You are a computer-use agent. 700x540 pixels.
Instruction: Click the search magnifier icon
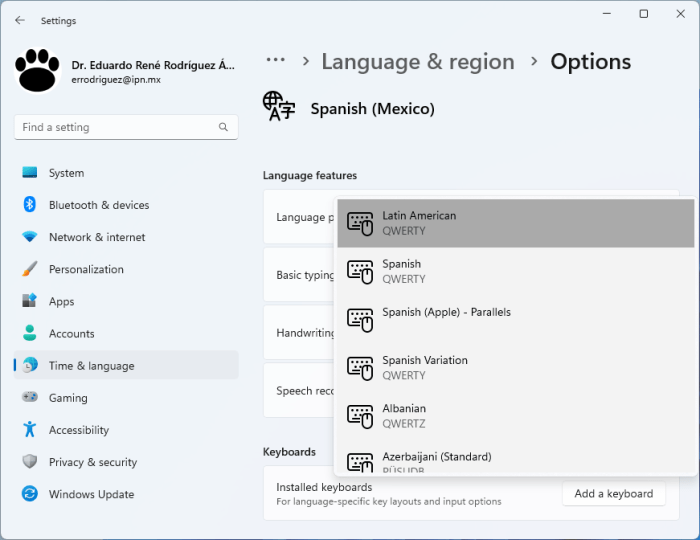point(224,127)
